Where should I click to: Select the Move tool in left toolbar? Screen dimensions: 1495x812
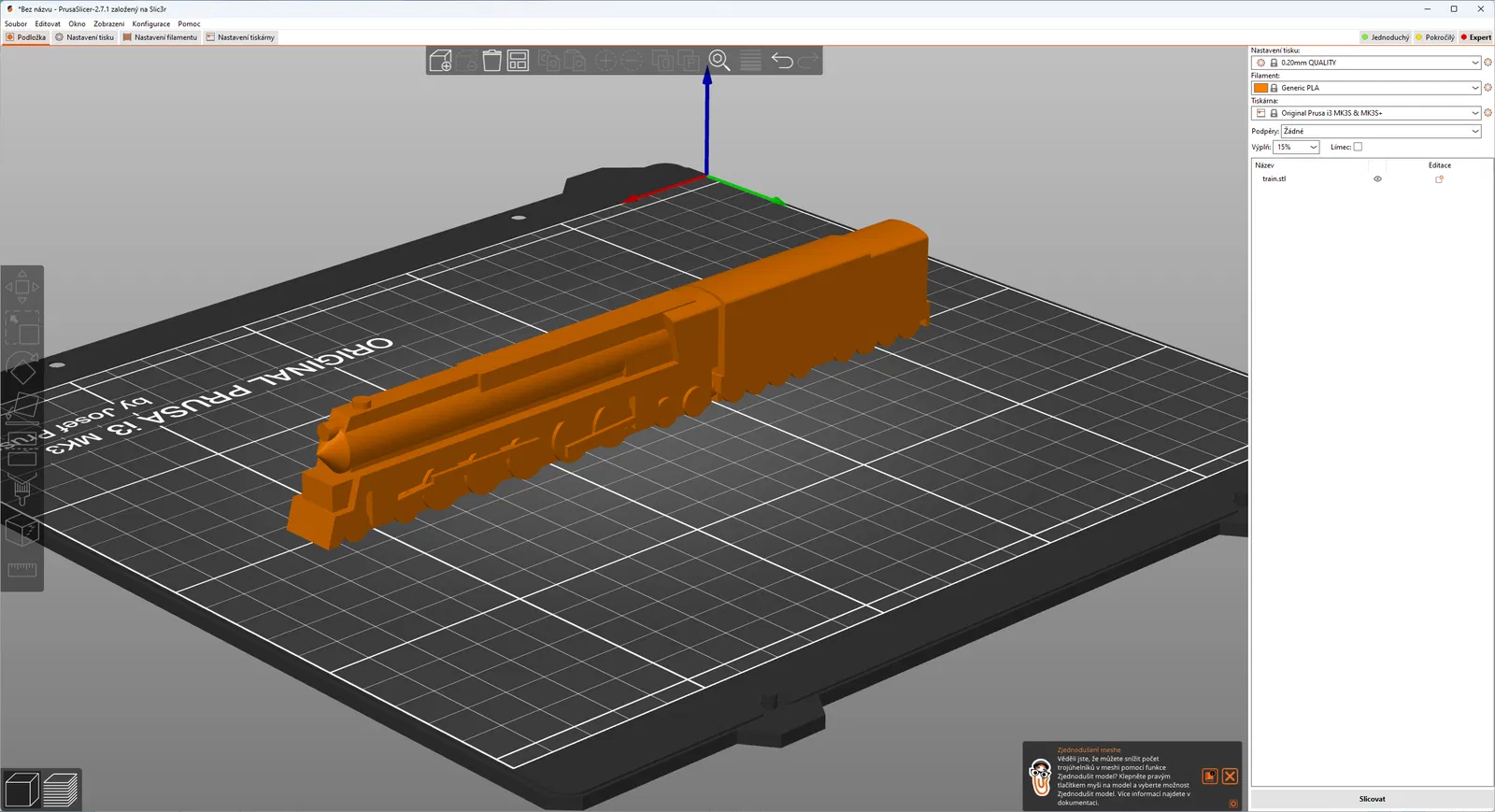click(x=22, y=286)
